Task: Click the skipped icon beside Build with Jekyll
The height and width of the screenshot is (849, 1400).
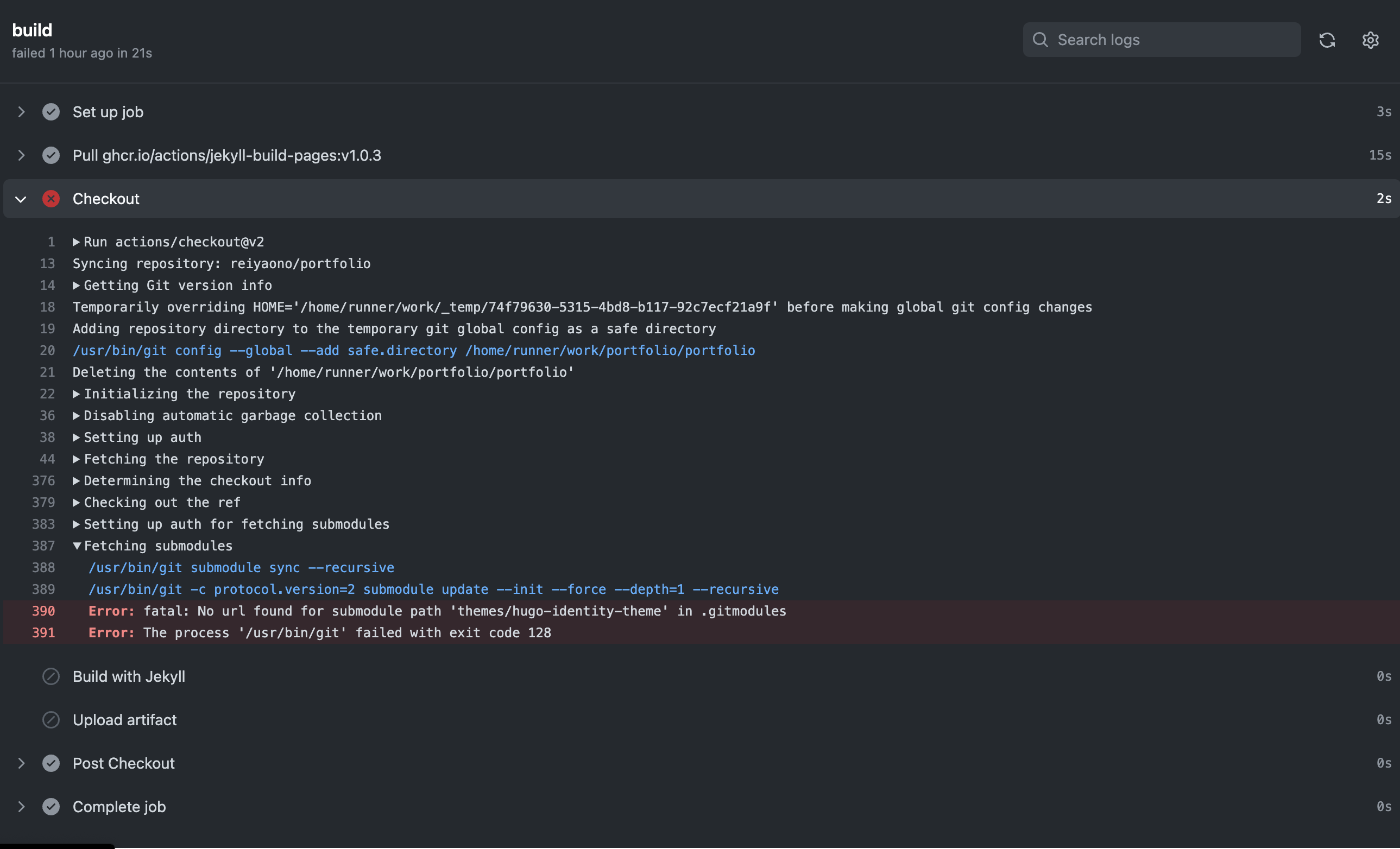Action: click(51, 676)
